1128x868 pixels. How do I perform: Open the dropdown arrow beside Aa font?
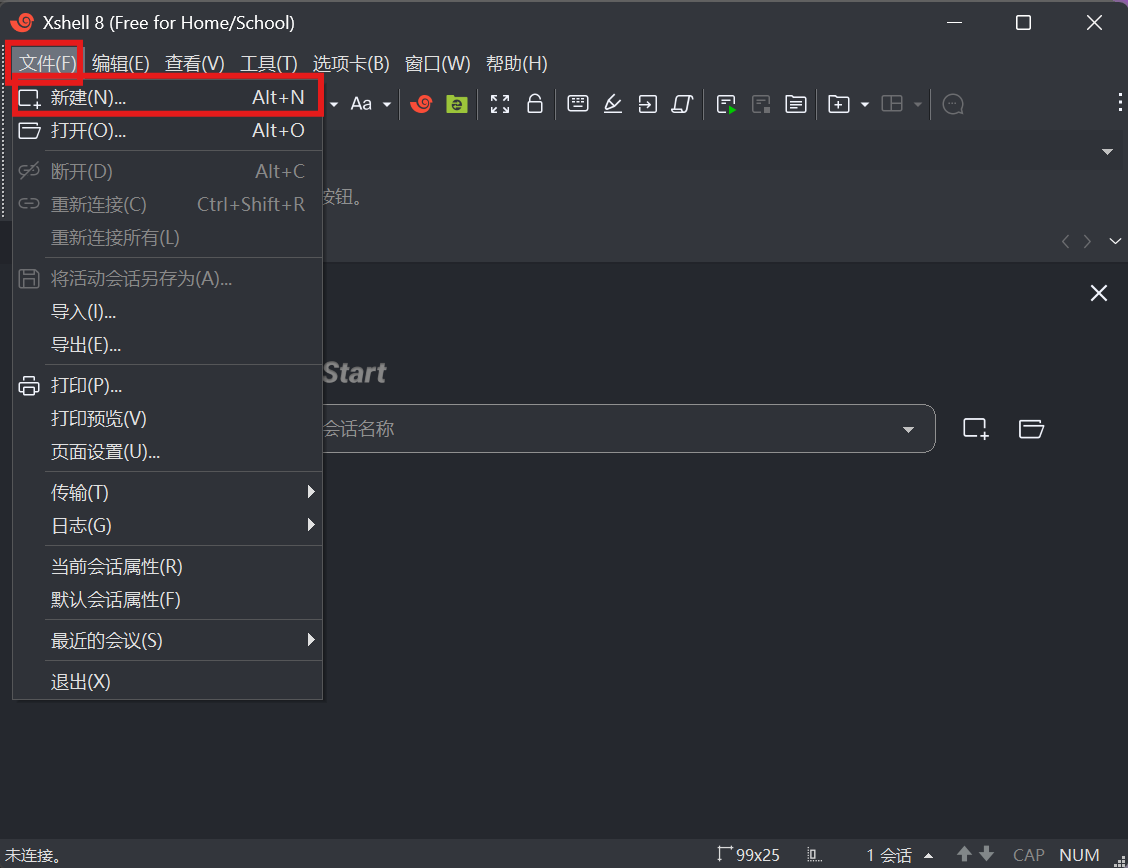[387, 104]
